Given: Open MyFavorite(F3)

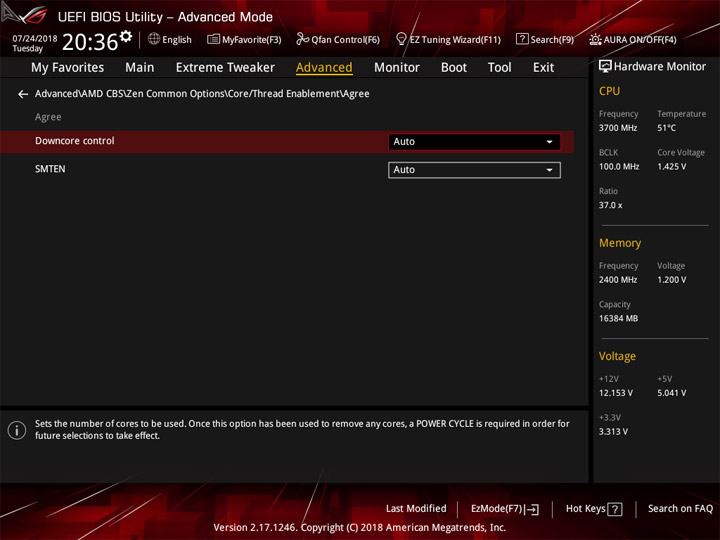Looking at the screenshot, I should (x=244, y=39).
